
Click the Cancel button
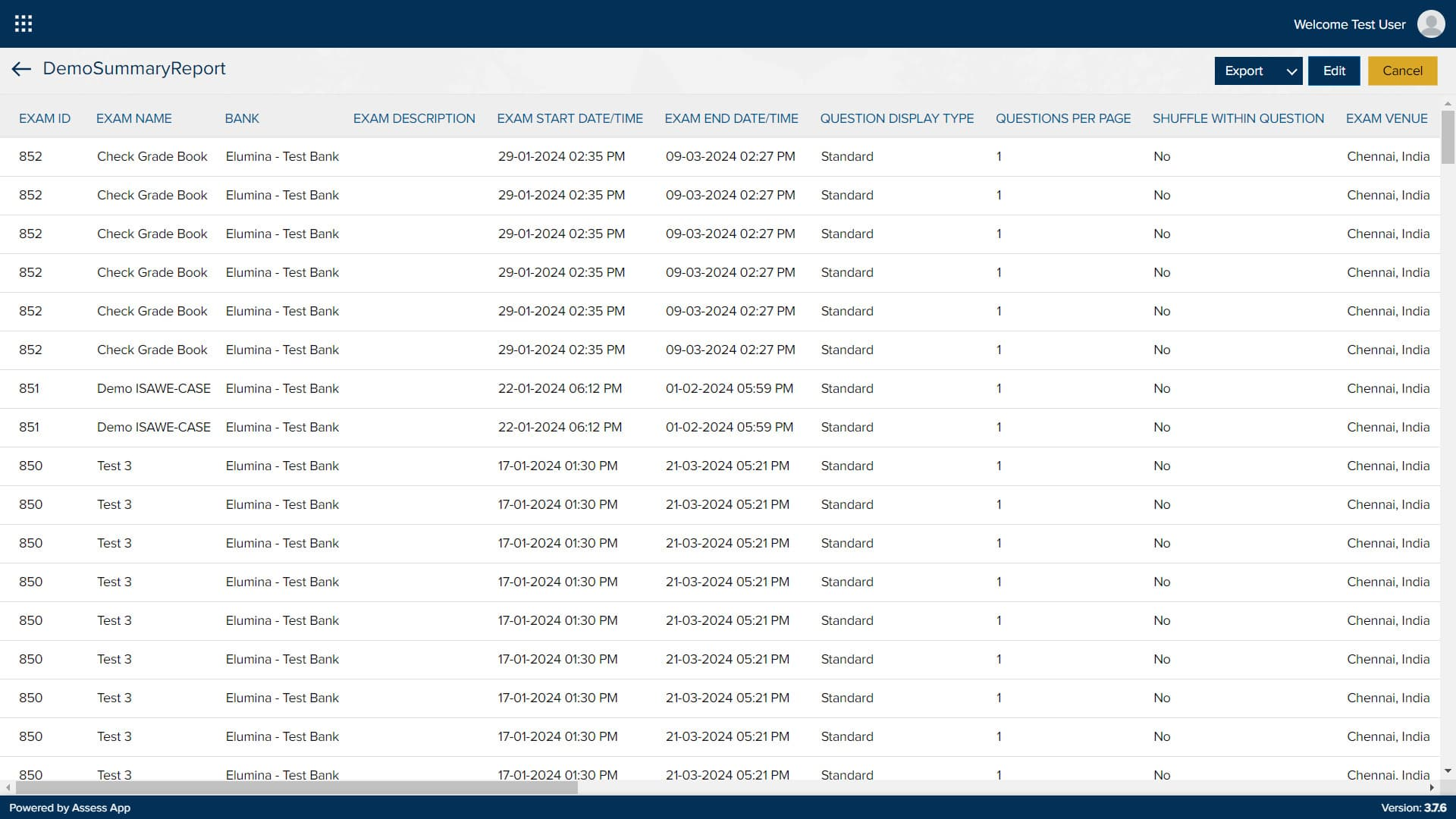pos(1402,71)
